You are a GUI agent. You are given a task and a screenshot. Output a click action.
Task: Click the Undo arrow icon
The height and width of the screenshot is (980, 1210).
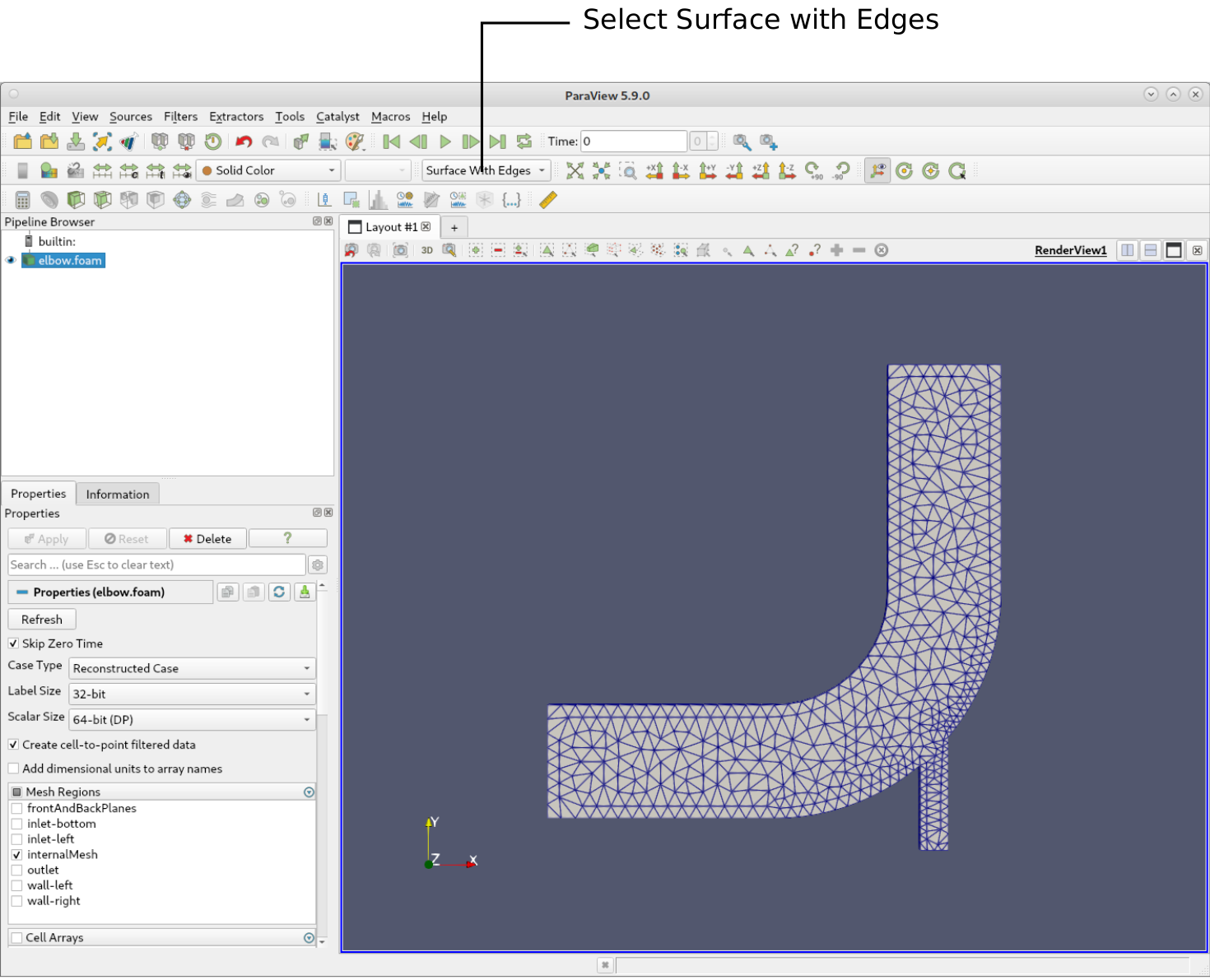click(x=244, y=142)
